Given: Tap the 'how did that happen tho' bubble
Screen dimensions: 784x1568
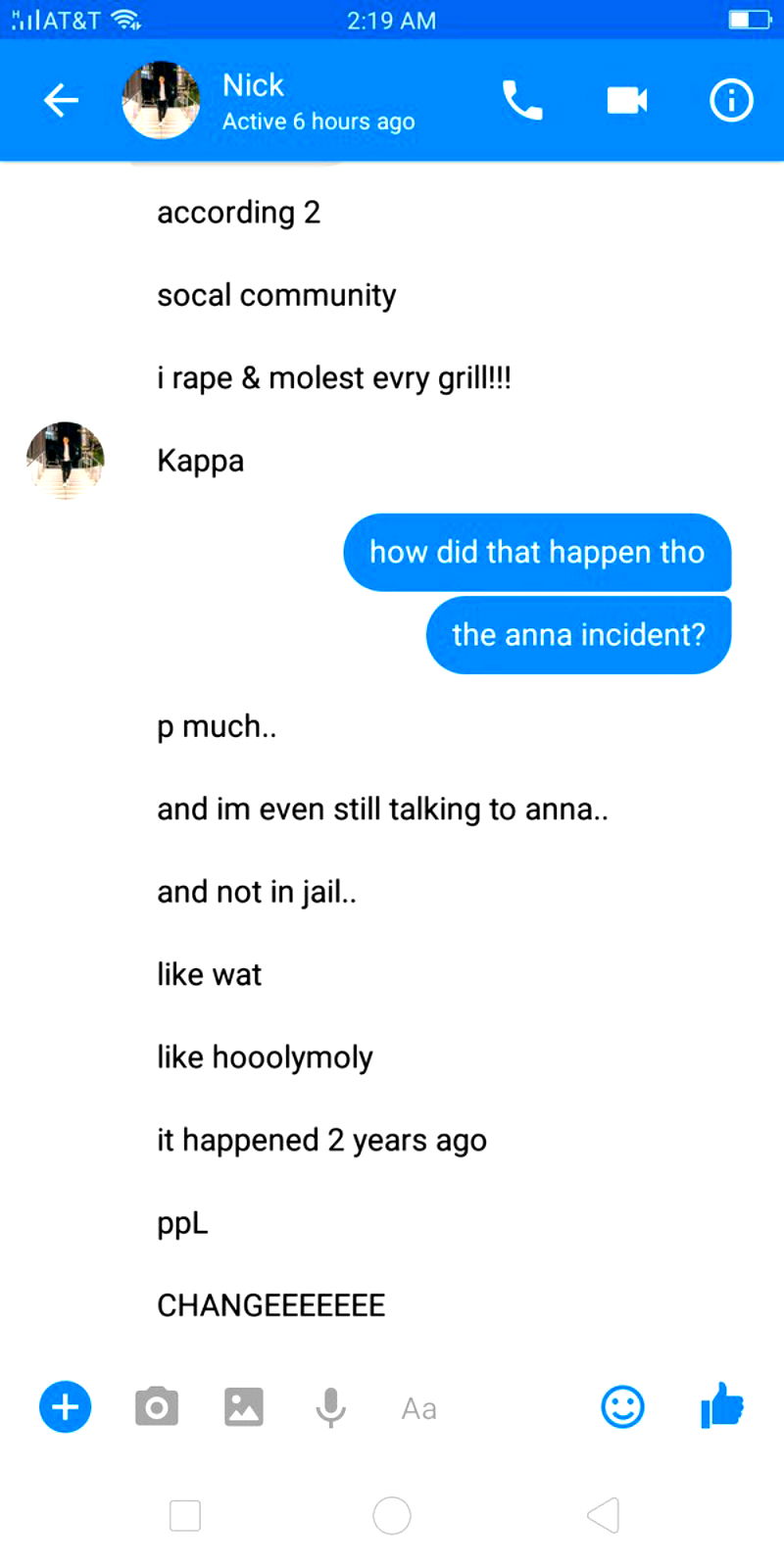Looking at the screenshot, I should pos(537,553).
